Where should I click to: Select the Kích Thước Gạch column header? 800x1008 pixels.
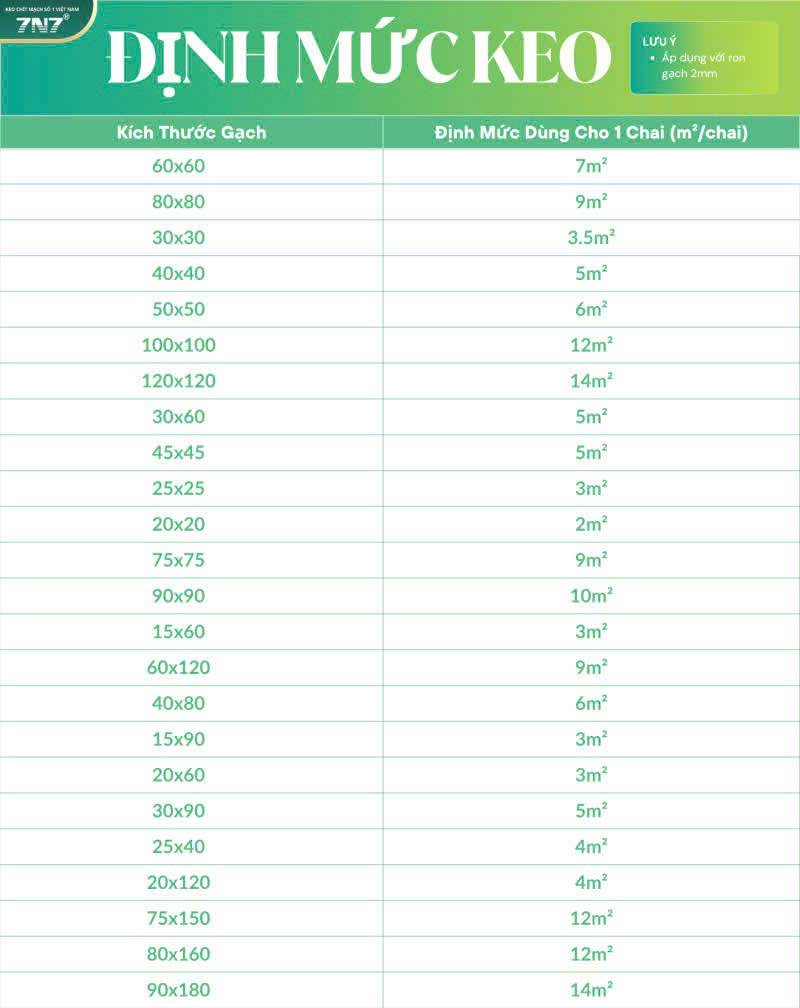192,132
